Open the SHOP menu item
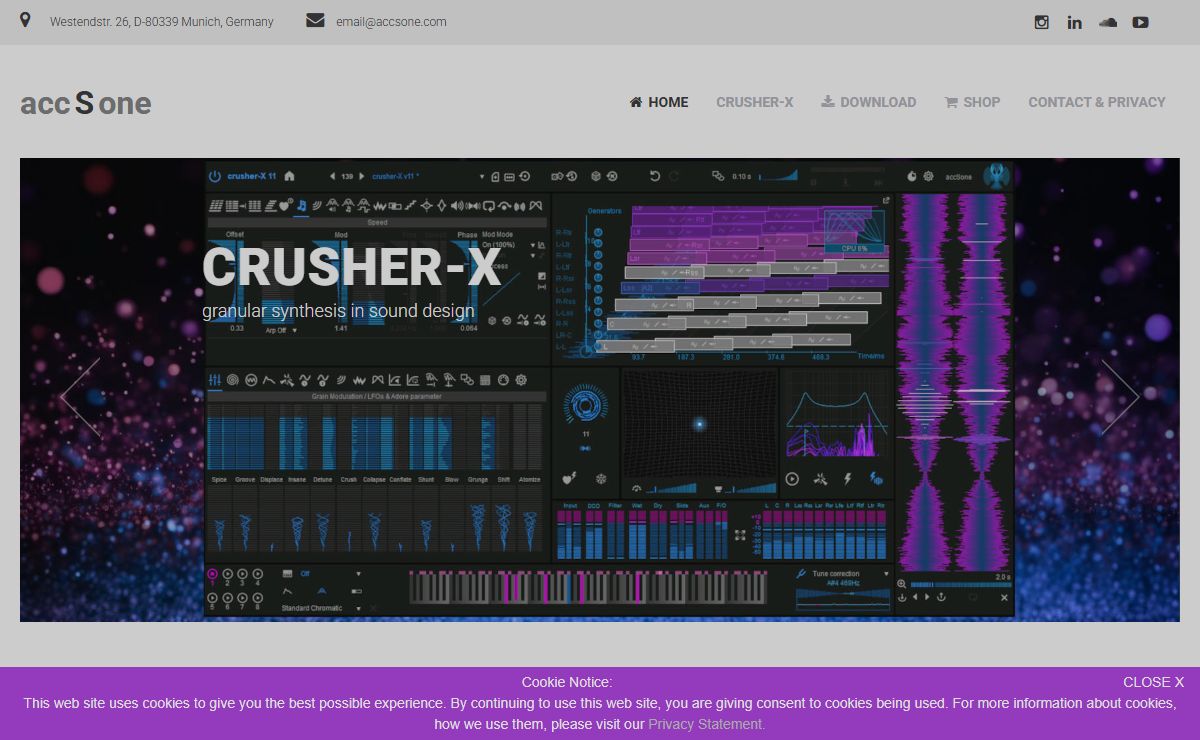Image resolution: width=1200 pixels, height=740 pixels. (x=972, y=102)
